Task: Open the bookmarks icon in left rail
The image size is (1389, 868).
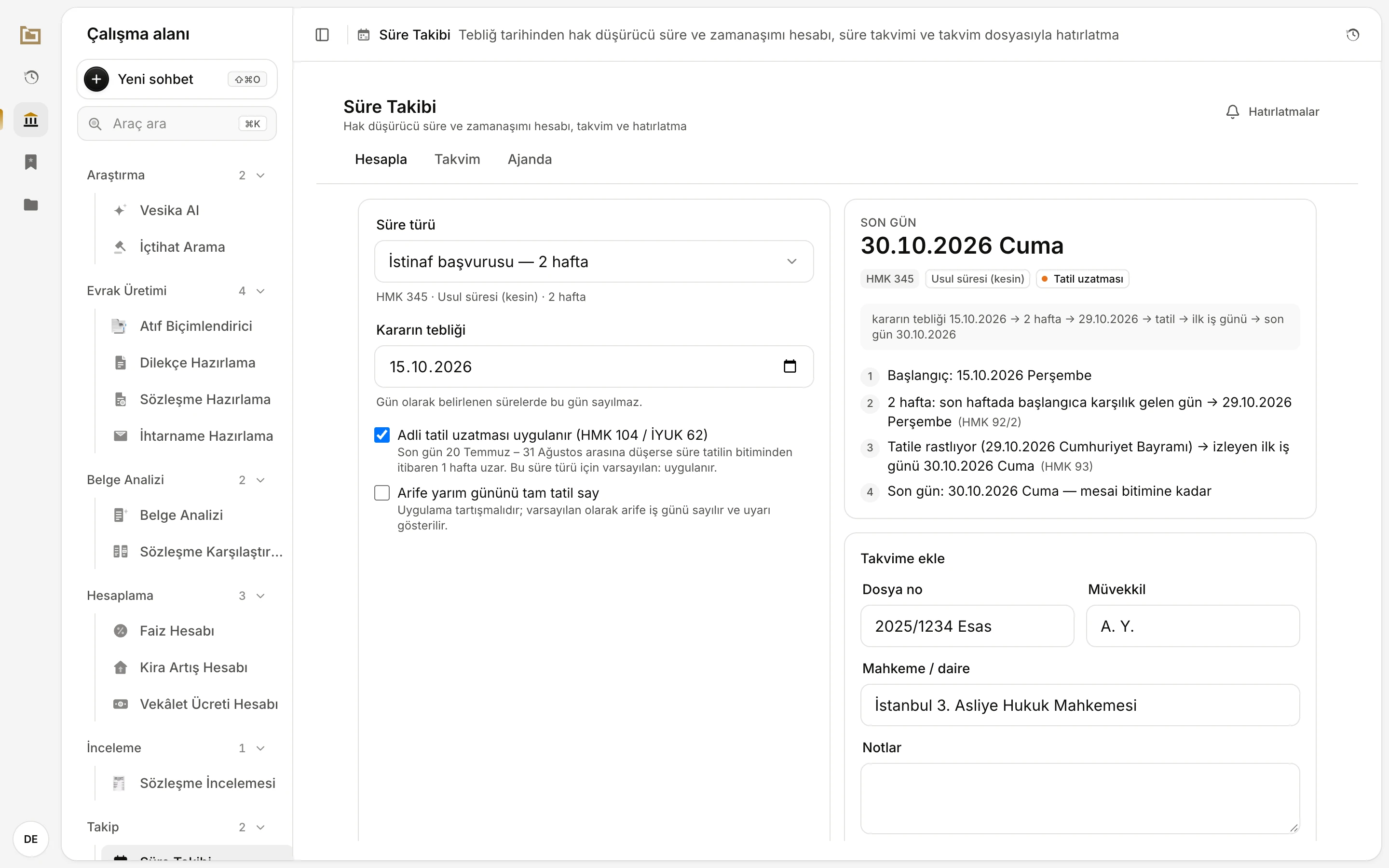Action: click(31, 162)
